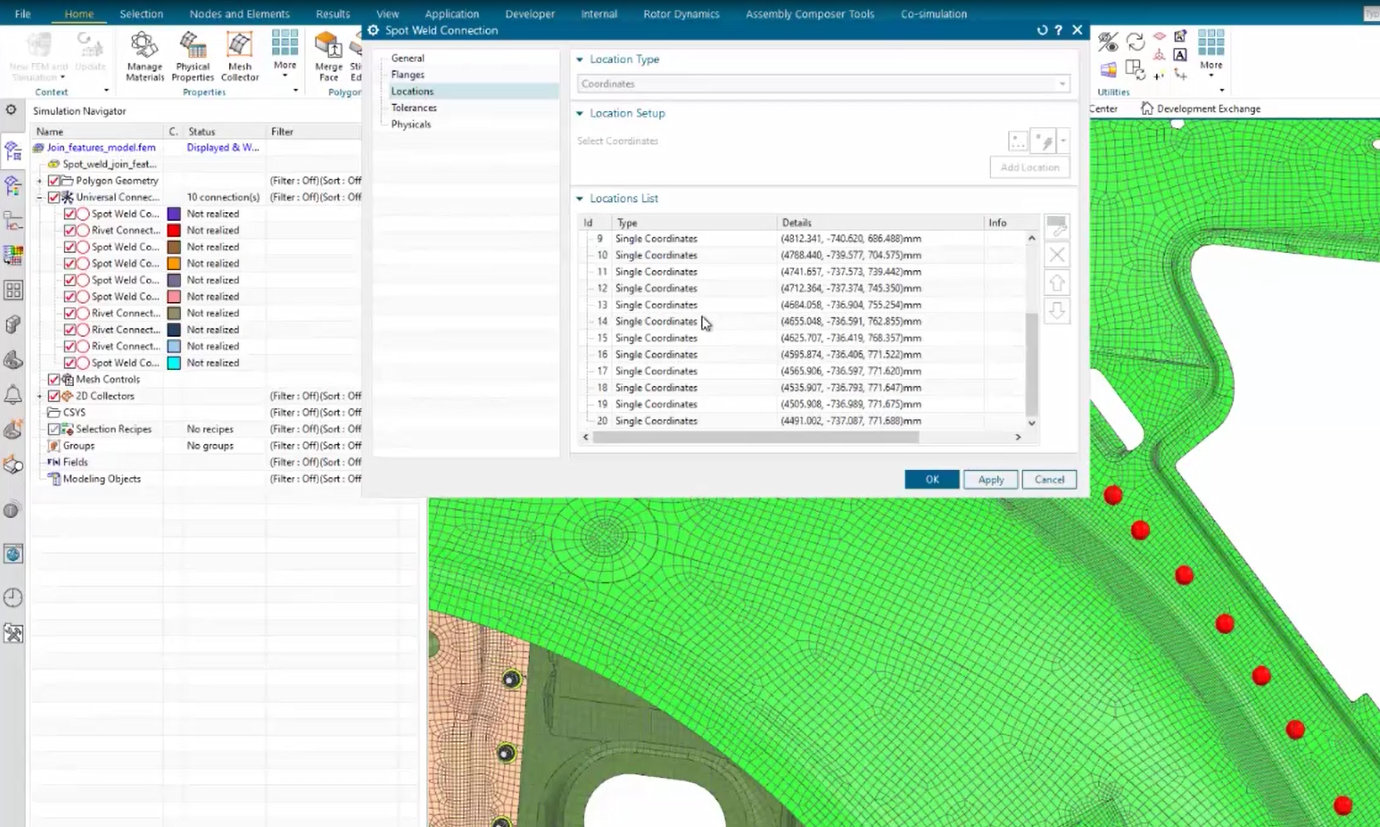Expand the More dropdown in the ribbon
The height and width of the screenshot is (827, 1380).
pyautogui.click(x=285, y=57)
